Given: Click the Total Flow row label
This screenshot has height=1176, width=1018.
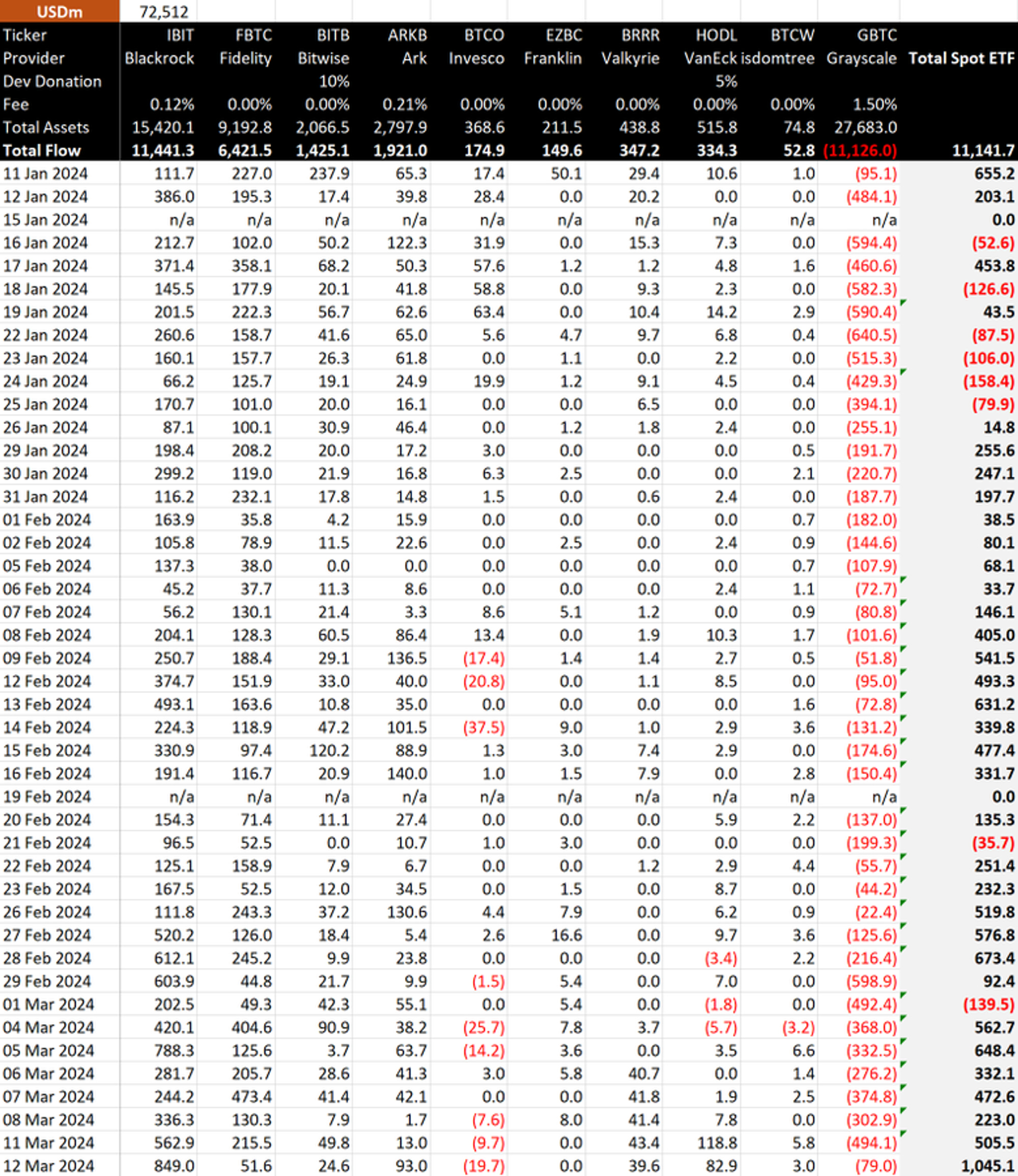Looking at the screenshot, I should [x=42, y=151].
